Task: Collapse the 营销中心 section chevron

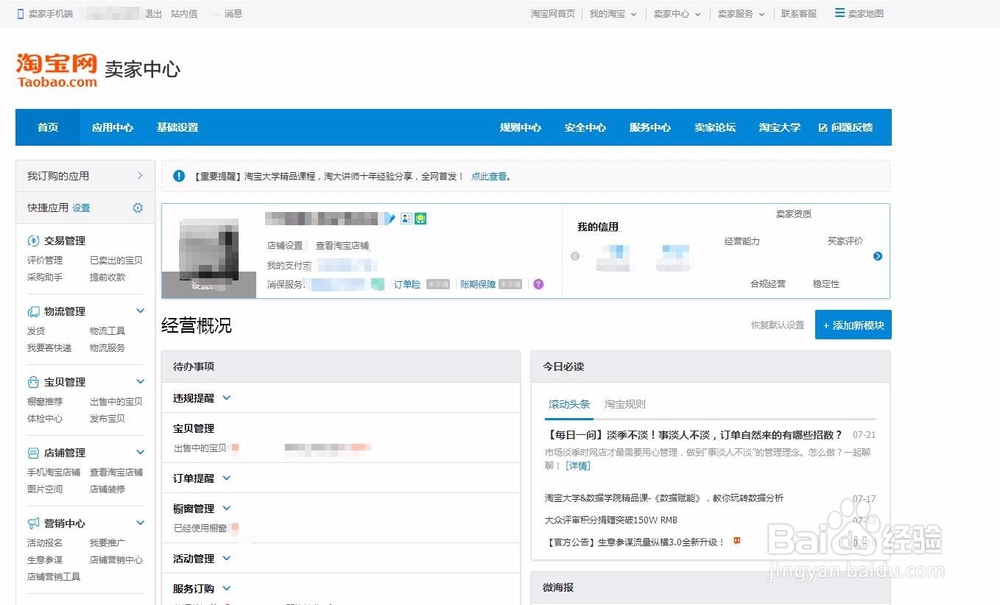Action: point(140,523)
